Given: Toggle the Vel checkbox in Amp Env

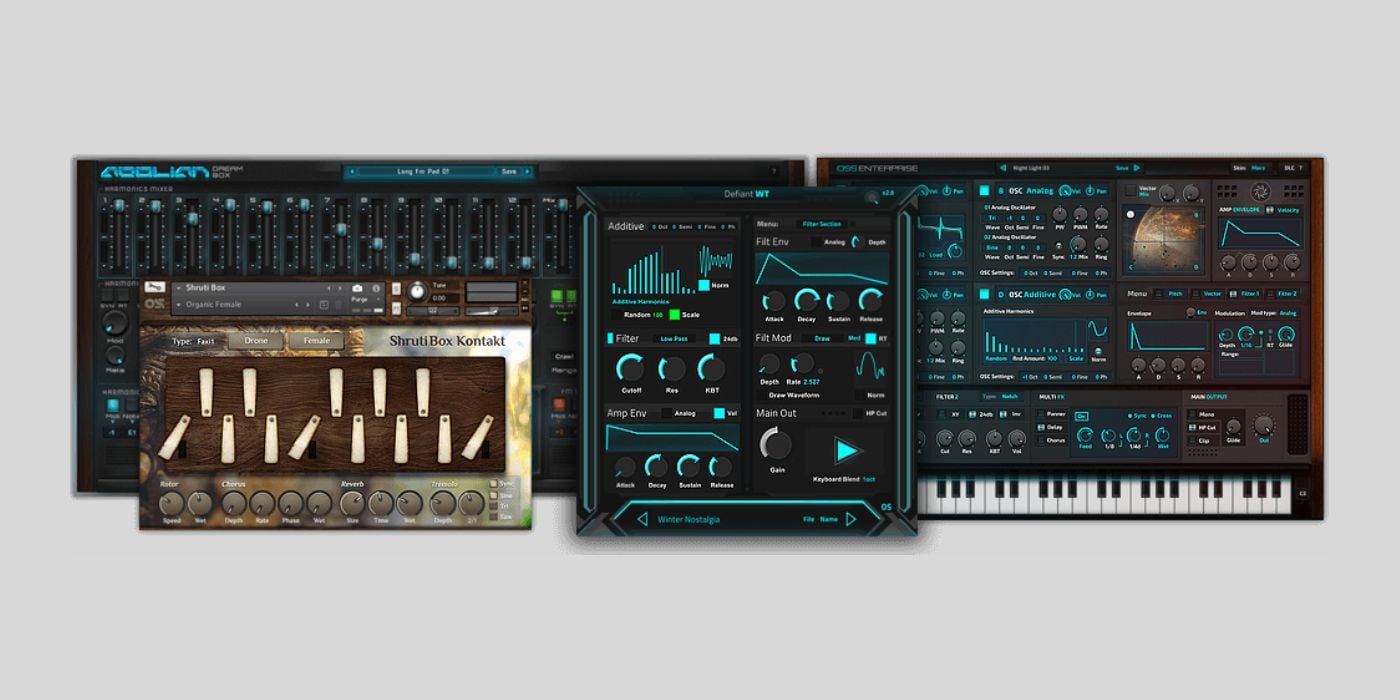Looking at the screenshot, I should [x=719, y=413].
